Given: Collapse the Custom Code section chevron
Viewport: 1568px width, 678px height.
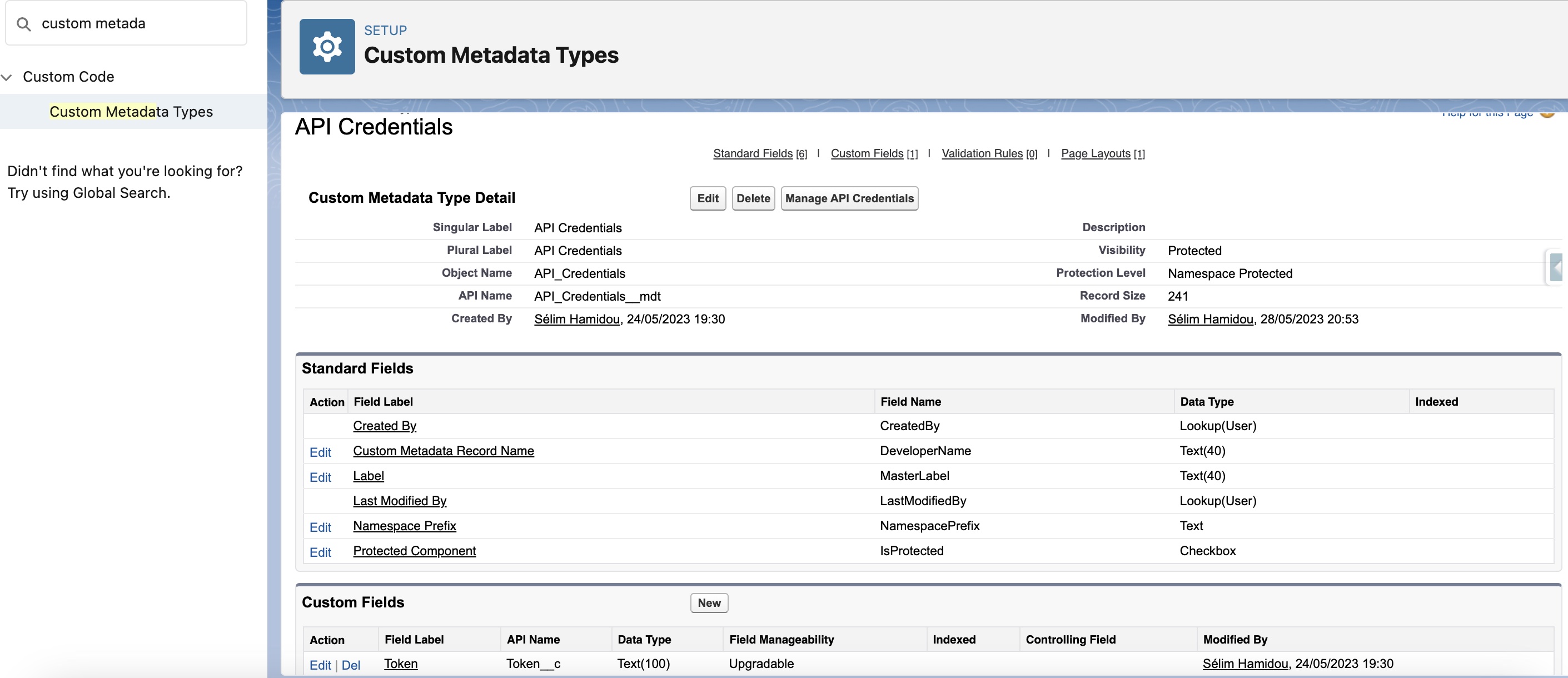Looking at the screenshot, I should (x=7, y=77).
